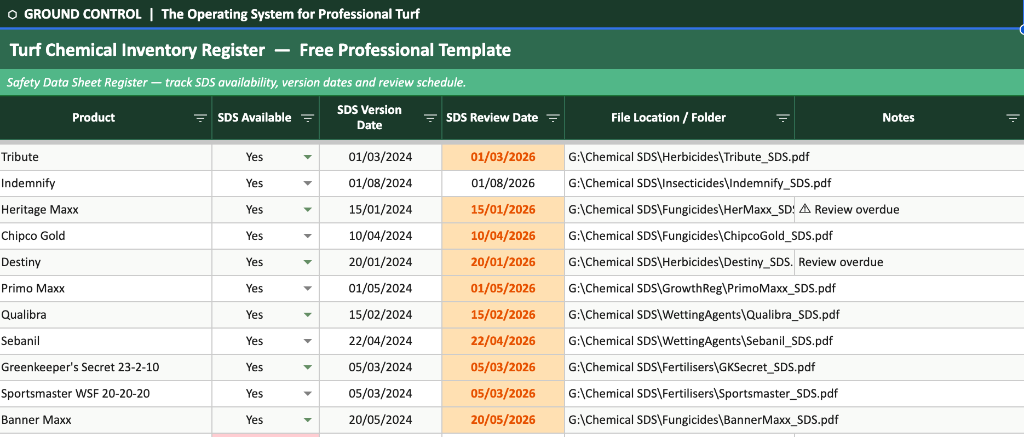Select the Sebanil product cell

coord(106,341)
